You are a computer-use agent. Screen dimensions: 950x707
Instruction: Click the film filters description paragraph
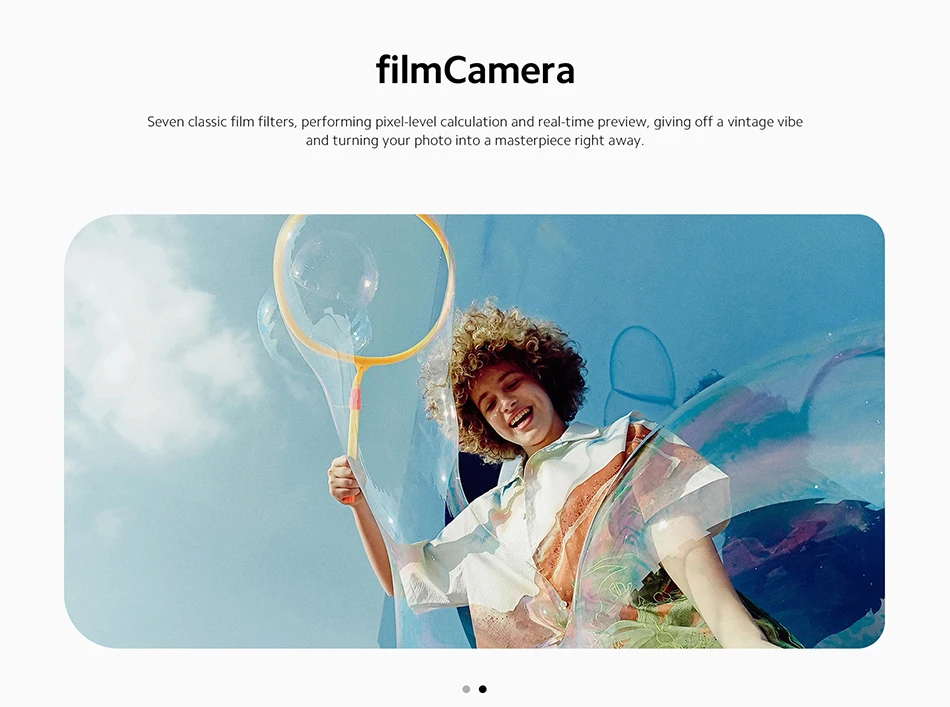475,131
